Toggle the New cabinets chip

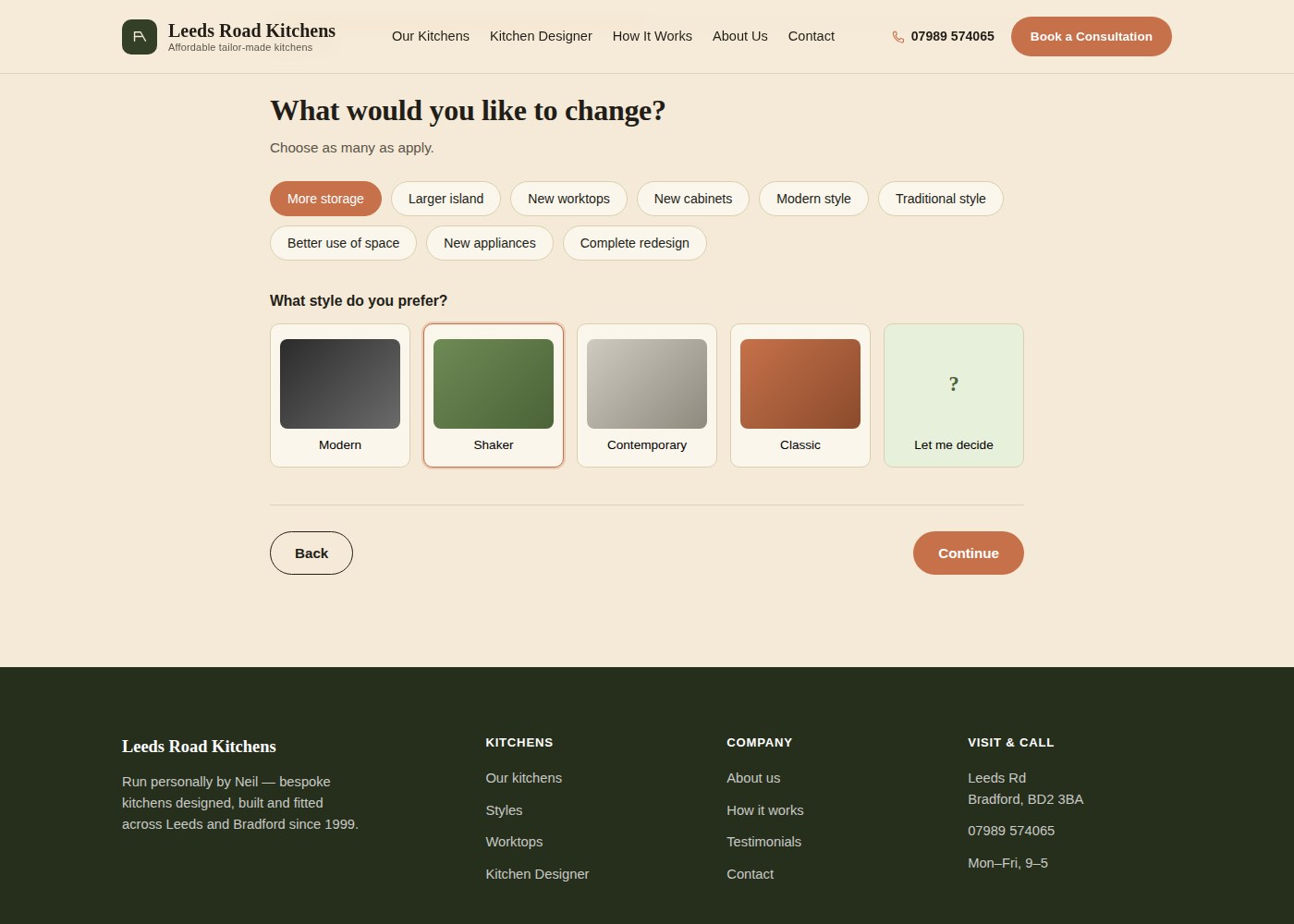[693, 199]
